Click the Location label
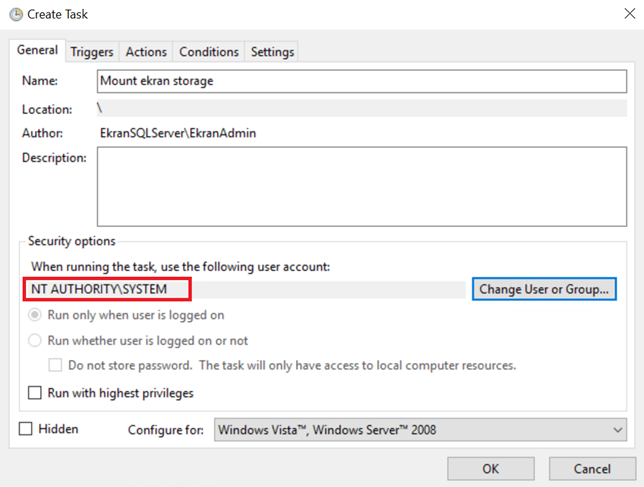 tap(47, 109)
